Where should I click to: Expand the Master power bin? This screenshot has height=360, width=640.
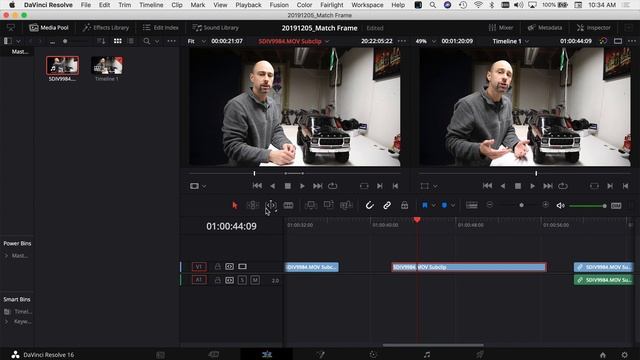click(x=6, y=256)
